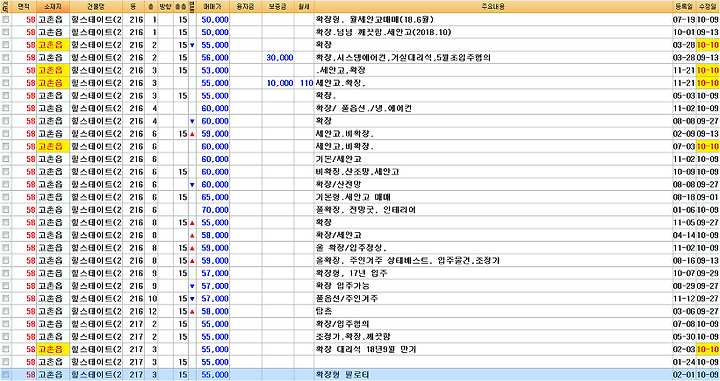Image resolution: width=720 pixels, height=381 pixels.
Task: Click the price 53,000
Action: pyautogui.click(x=215, y=70)
